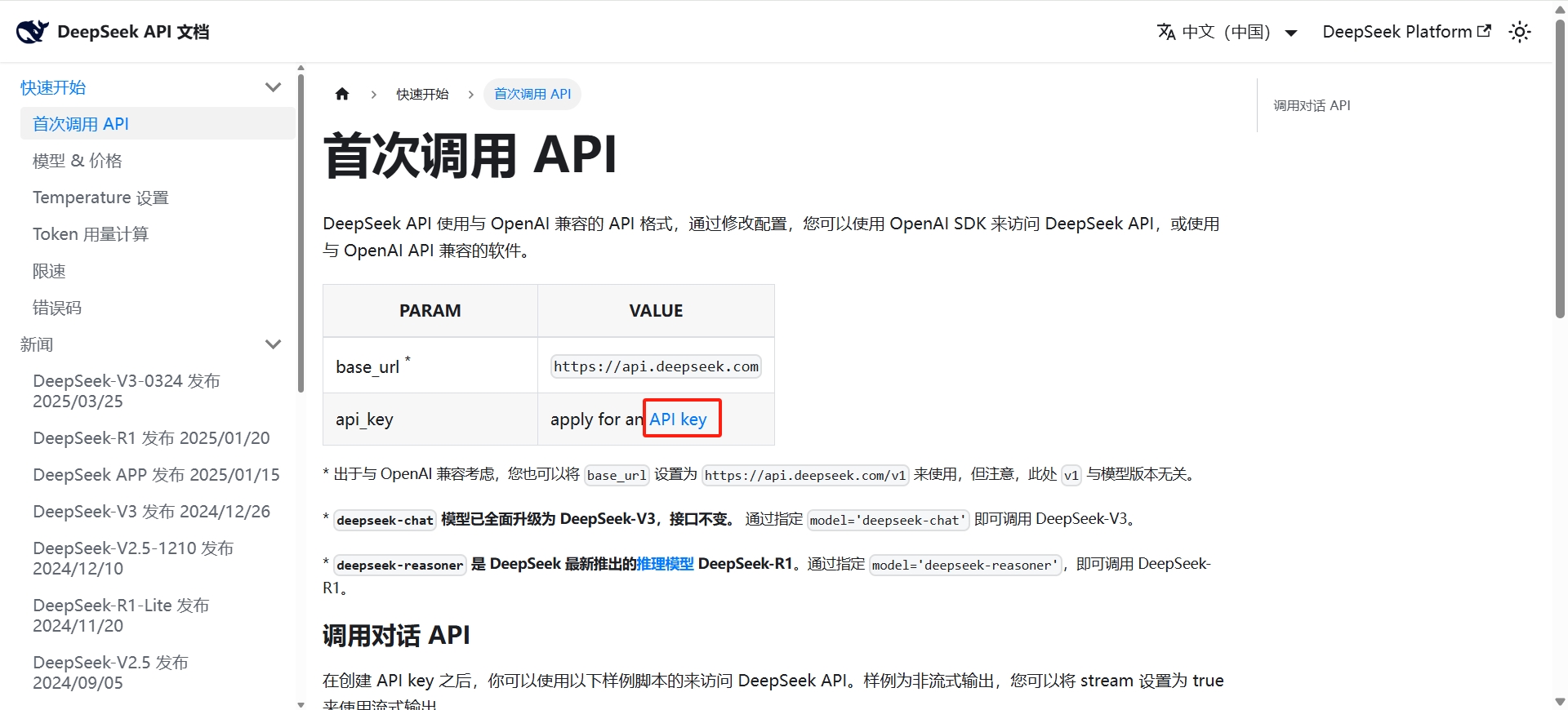Open DeepSeek-R1-Lite 发布 news entry
The width and height of the screenshot is (1568, 710).
coord(121,615)
